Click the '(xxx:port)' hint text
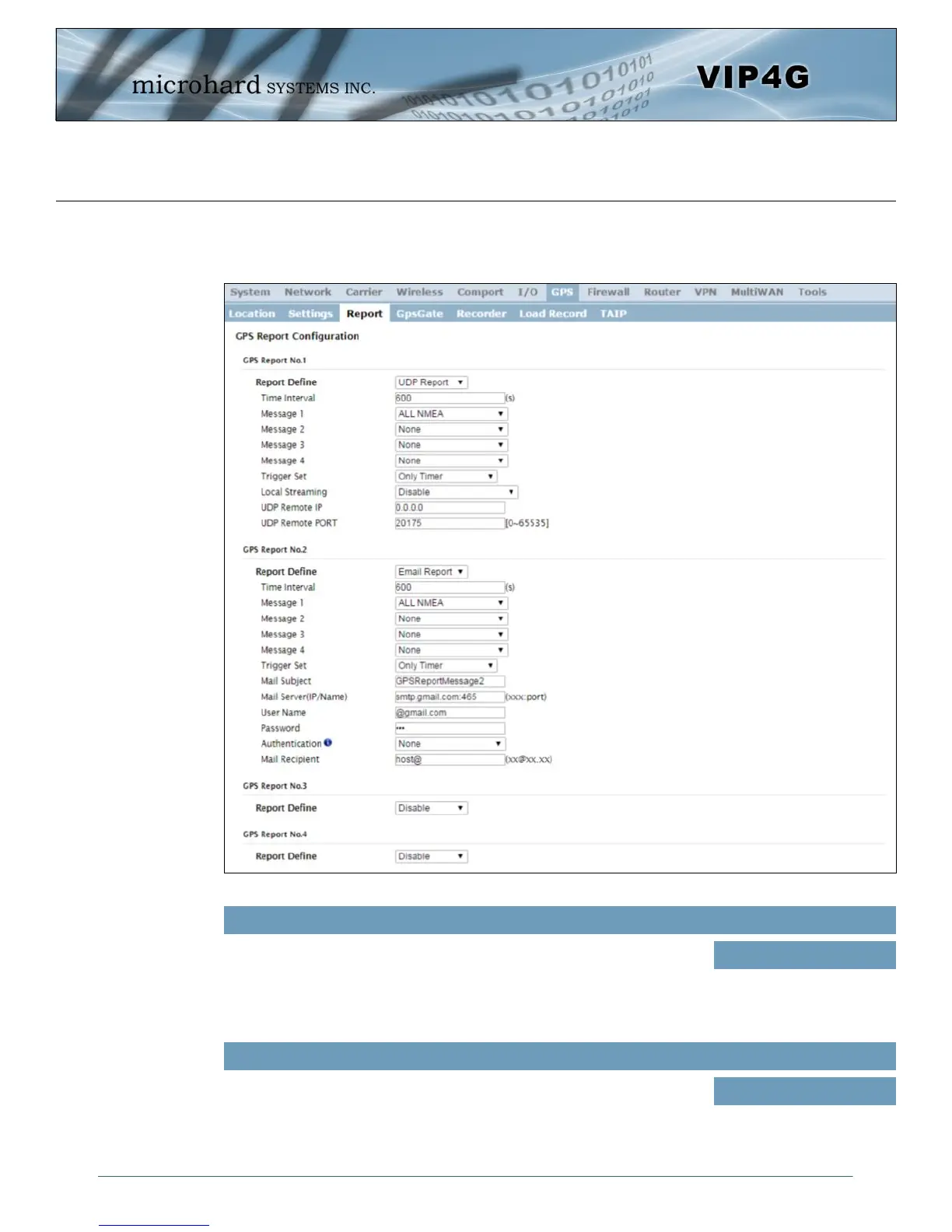Viewport: 952px width, 1232px height. [x=527, y=697]
